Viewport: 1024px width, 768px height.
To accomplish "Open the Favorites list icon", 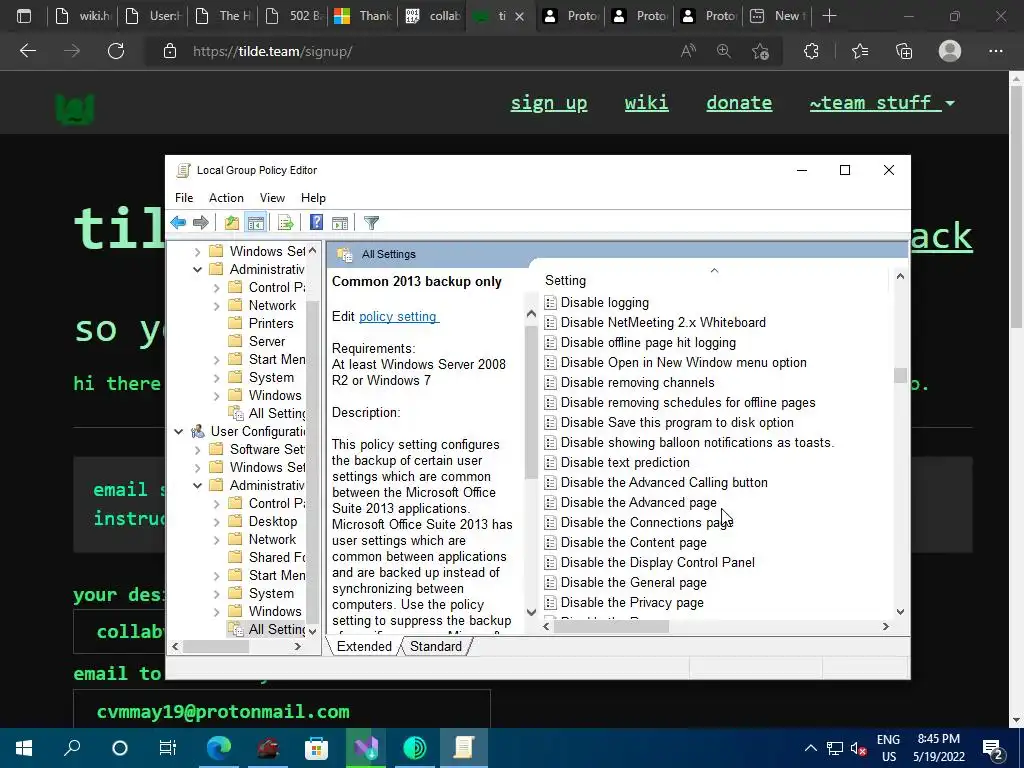I will (860, 51).
